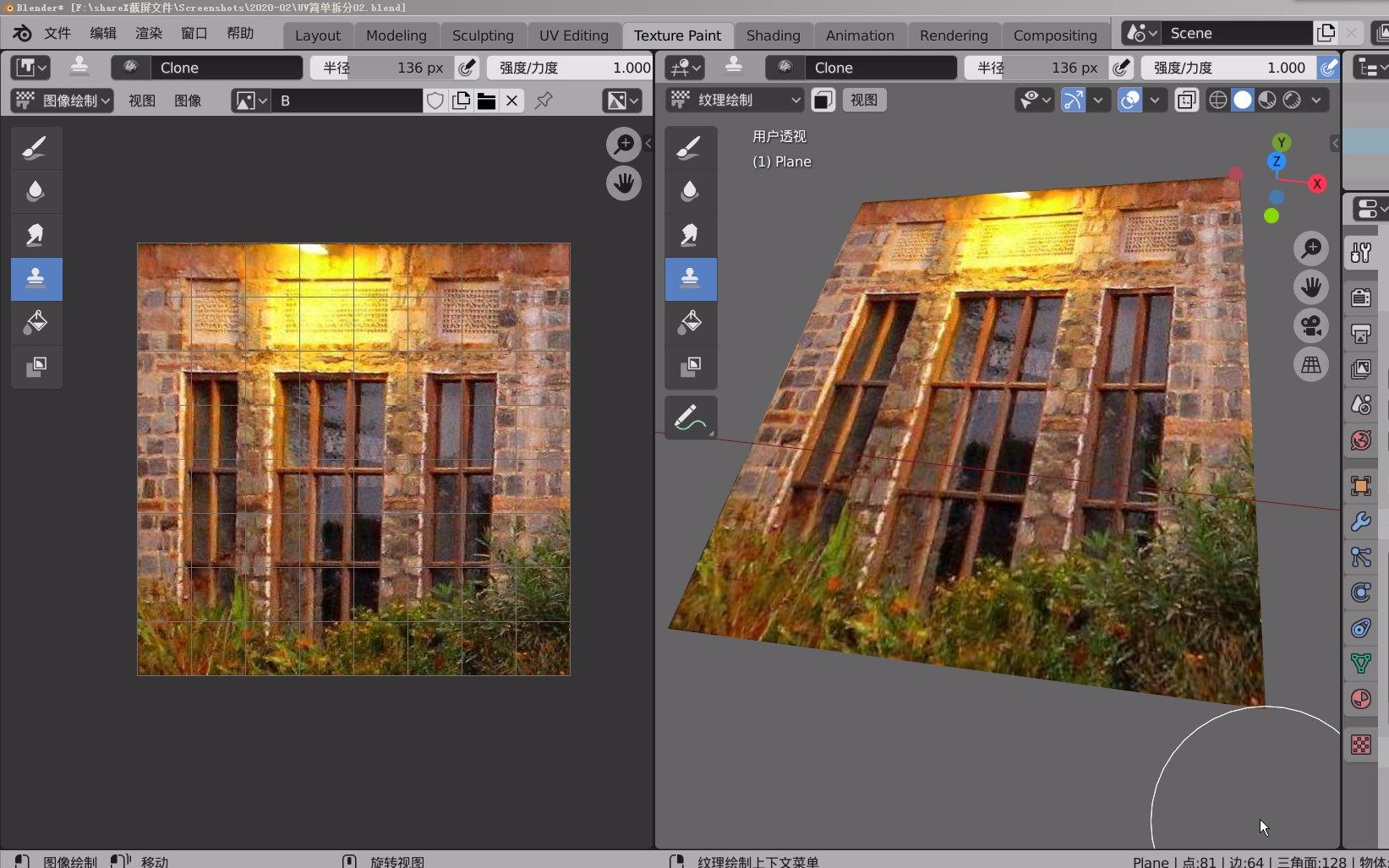Toggle show gizmo in viewport header
Image resolution: width=1389 pixels, height=868 pixels.
(x=1073, y=101)
